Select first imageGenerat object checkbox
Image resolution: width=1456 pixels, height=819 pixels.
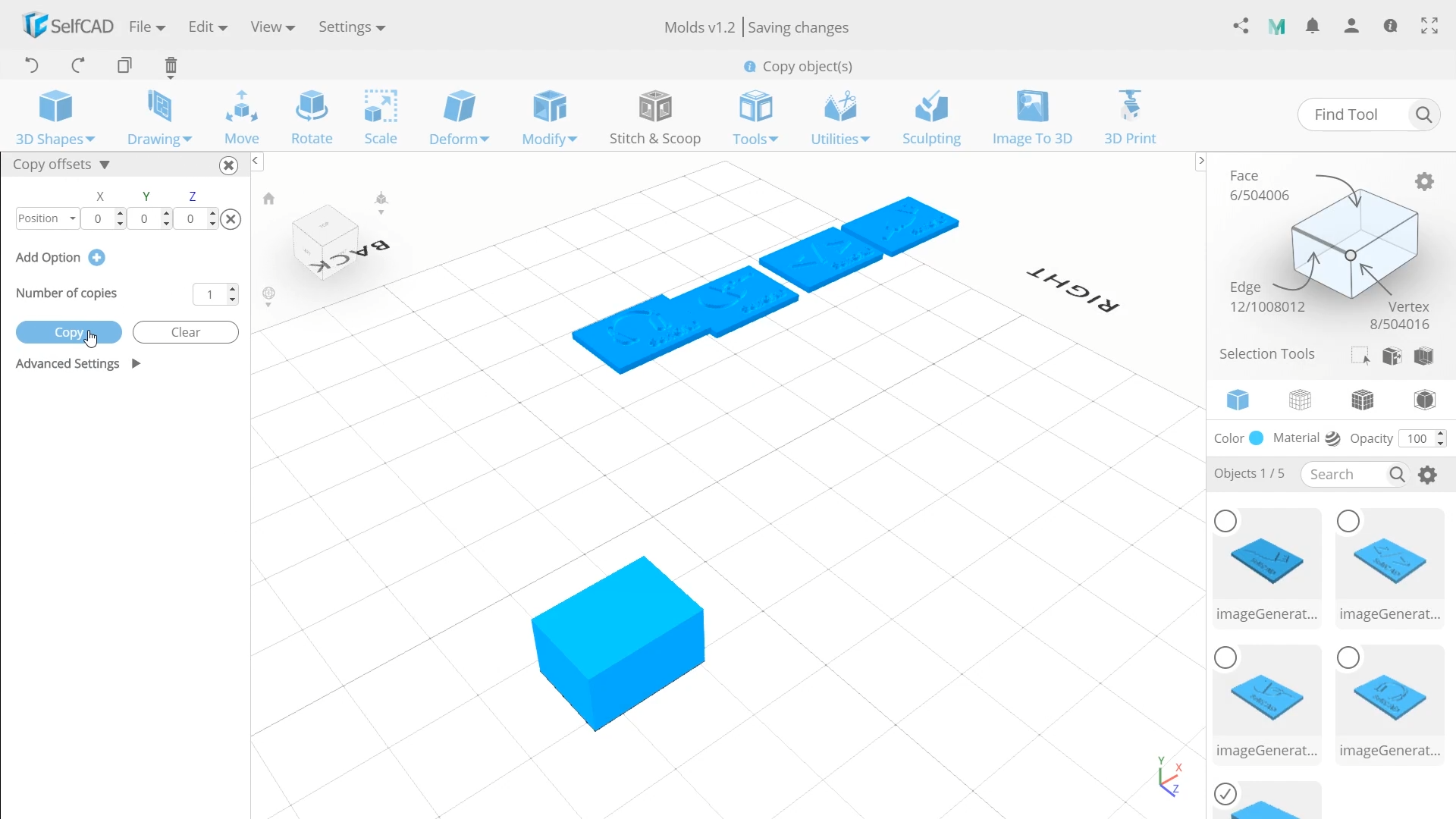[1225, 522]
